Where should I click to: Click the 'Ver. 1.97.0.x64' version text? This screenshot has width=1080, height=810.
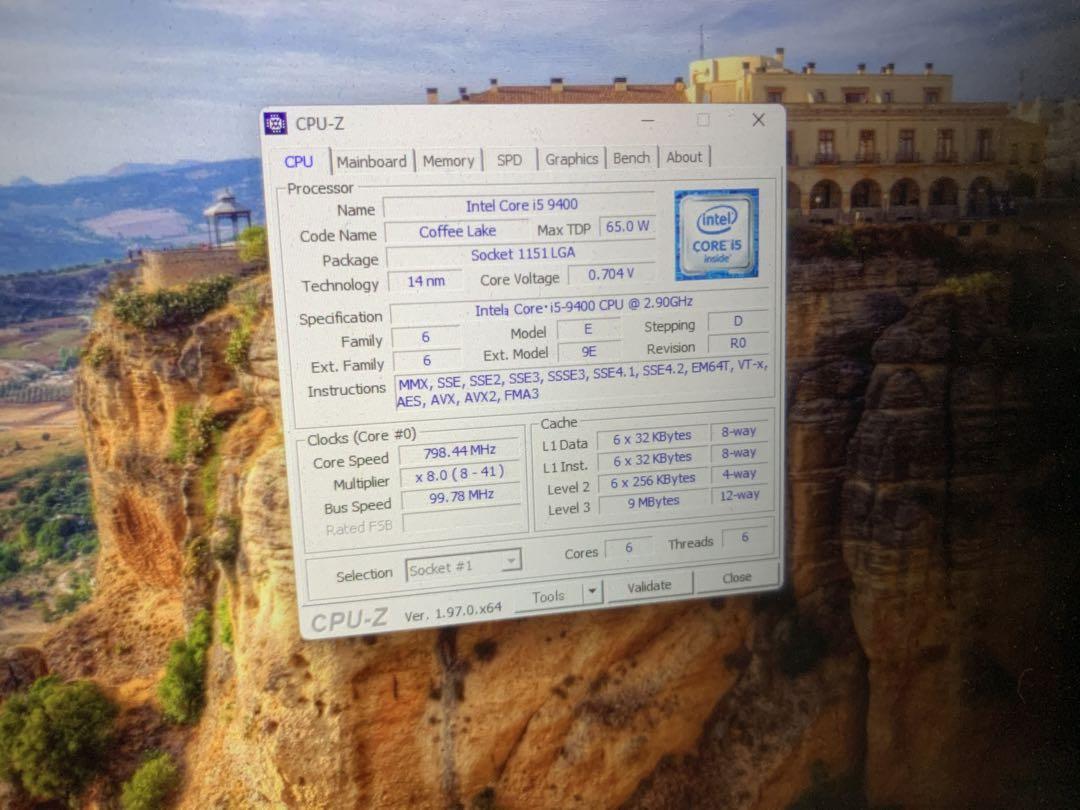click(x=453, y=613)
